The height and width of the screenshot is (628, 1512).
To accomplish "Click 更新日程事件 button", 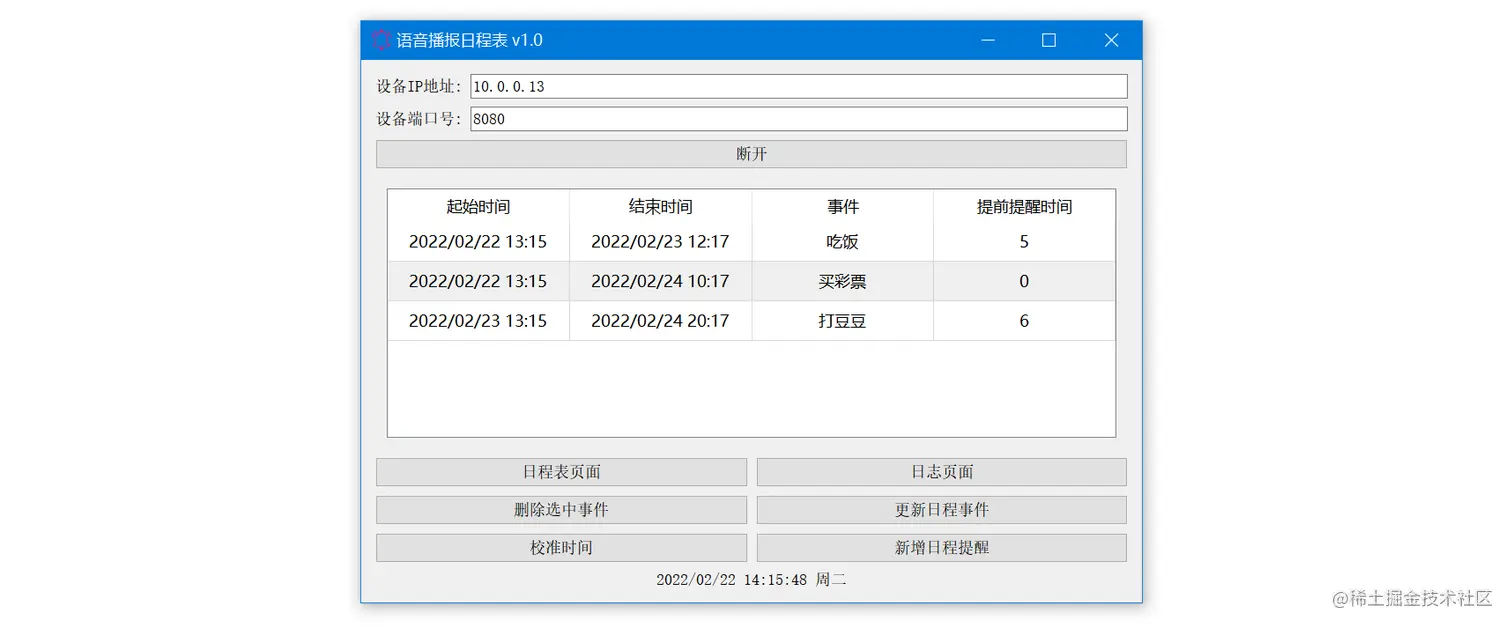I will 942,510.
